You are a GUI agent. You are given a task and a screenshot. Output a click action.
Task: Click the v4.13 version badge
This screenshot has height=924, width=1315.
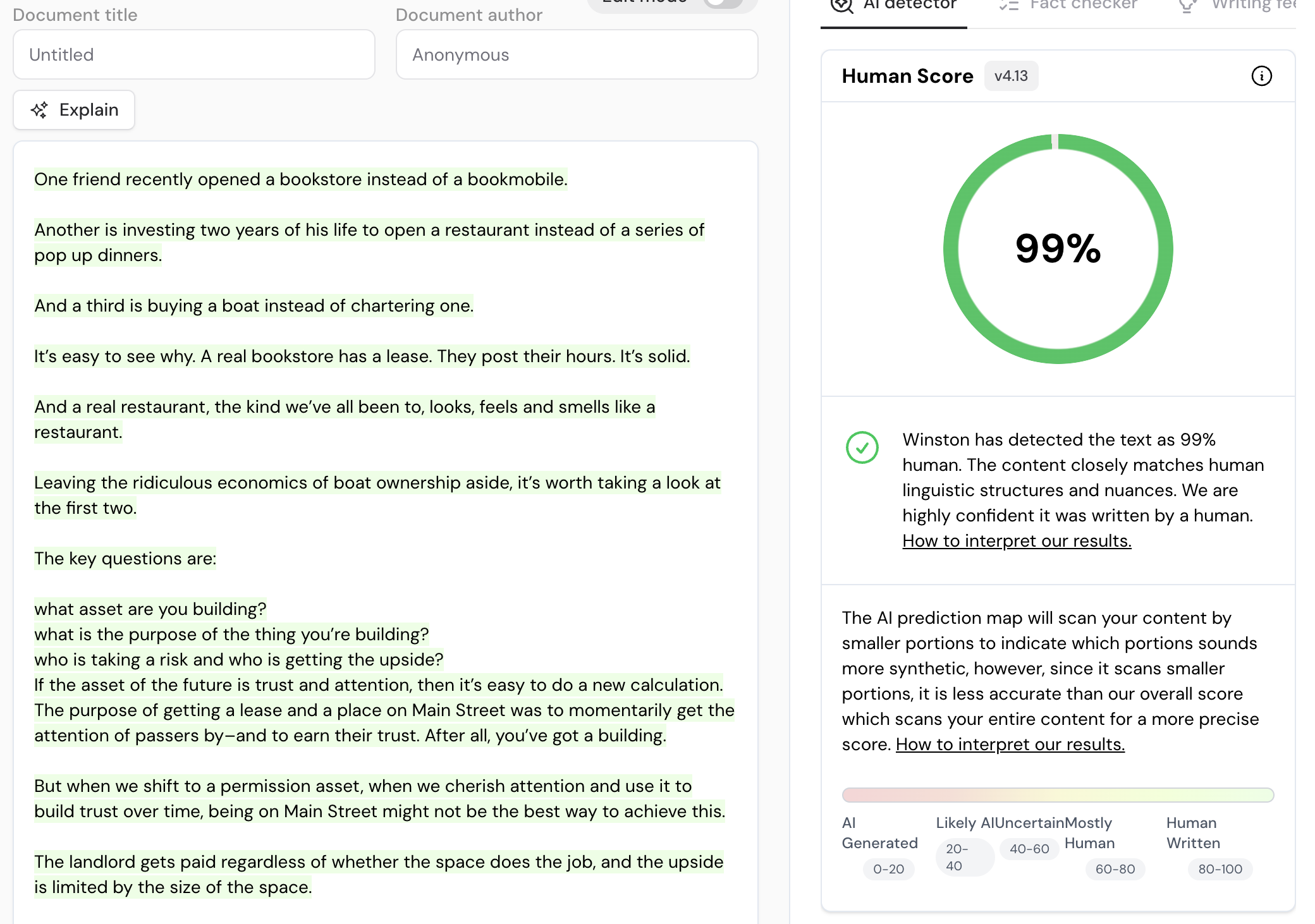[1010, 76]
